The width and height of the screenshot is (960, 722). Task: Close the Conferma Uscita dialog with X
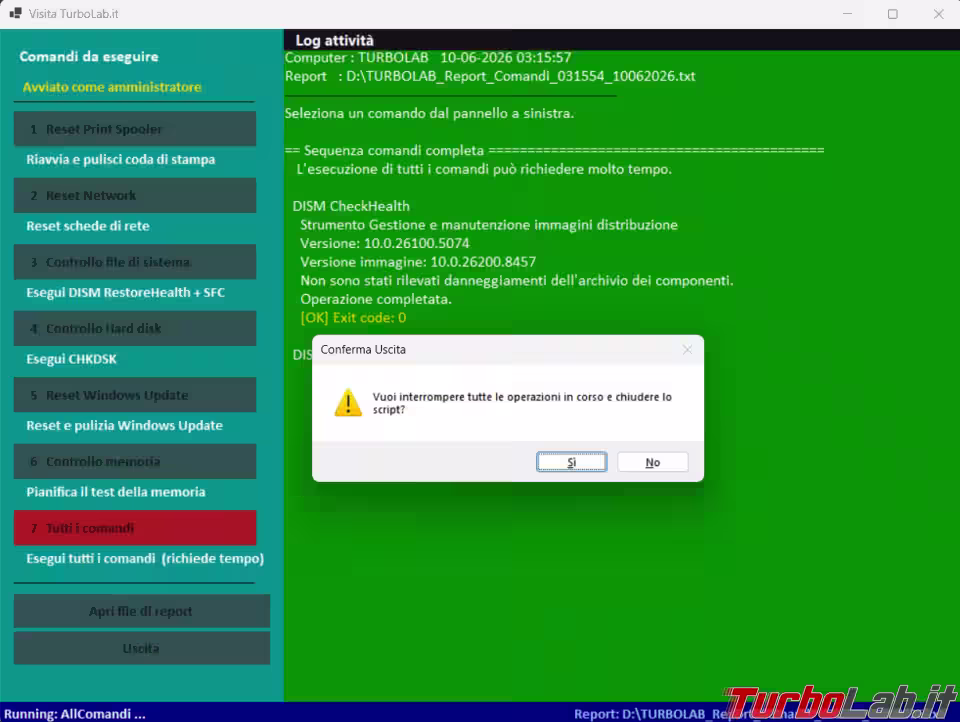tap(687, 349)
